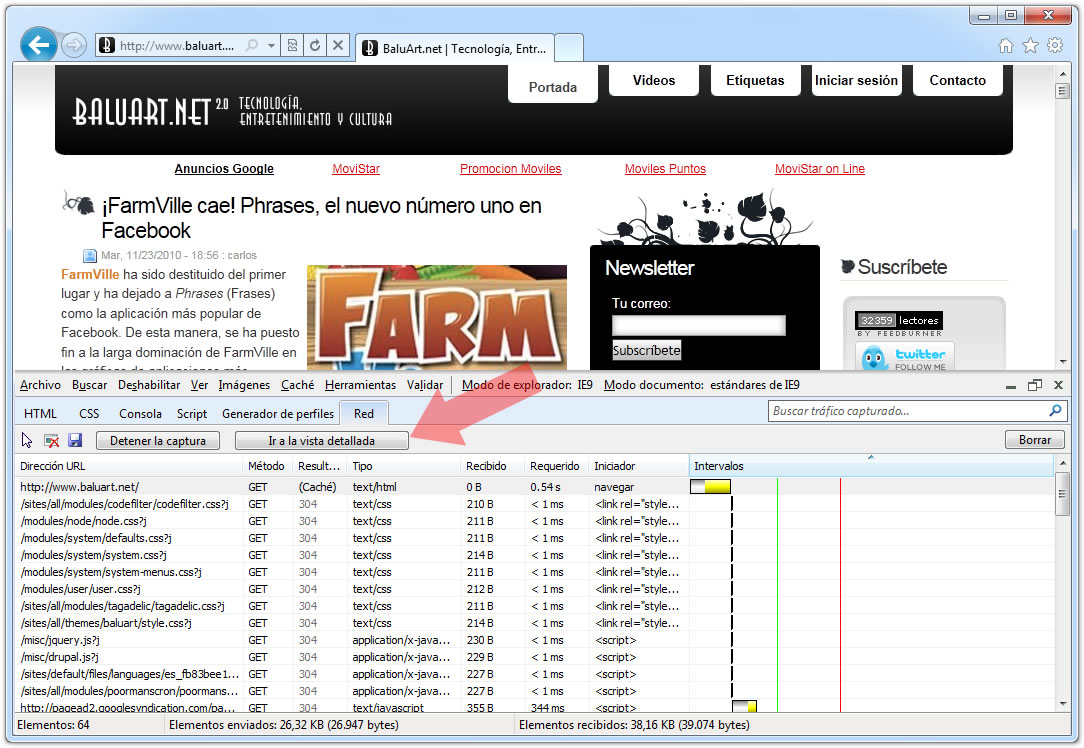
Task: Select the BaluArt.net browser tab
Action: 455,48
